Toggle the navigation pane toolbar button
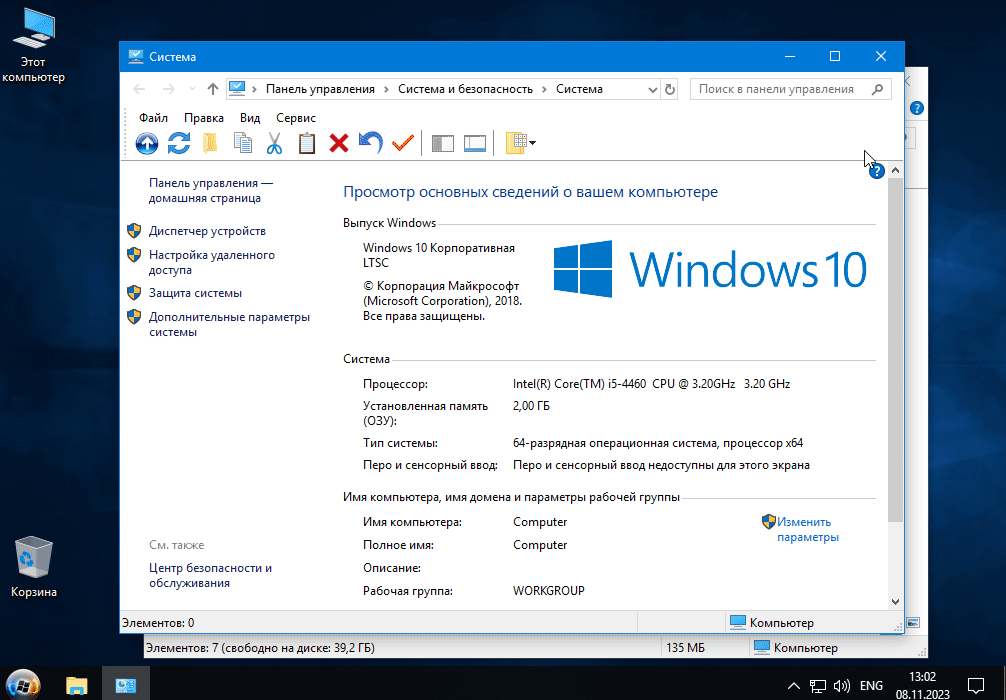This screenshot has height=700, width=1006. (x=443, y=143)
